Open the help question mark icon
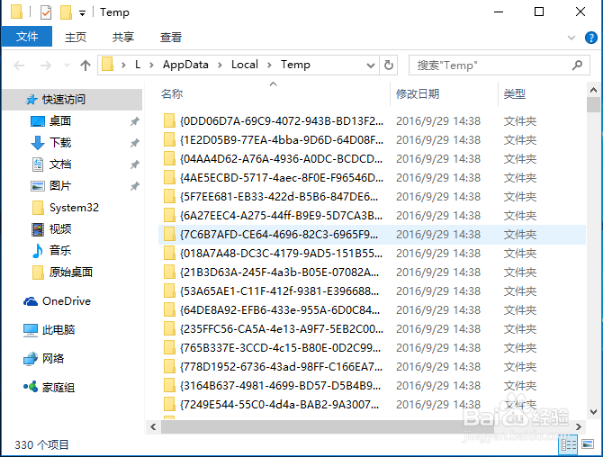603x457 pixels. (590, 38)
